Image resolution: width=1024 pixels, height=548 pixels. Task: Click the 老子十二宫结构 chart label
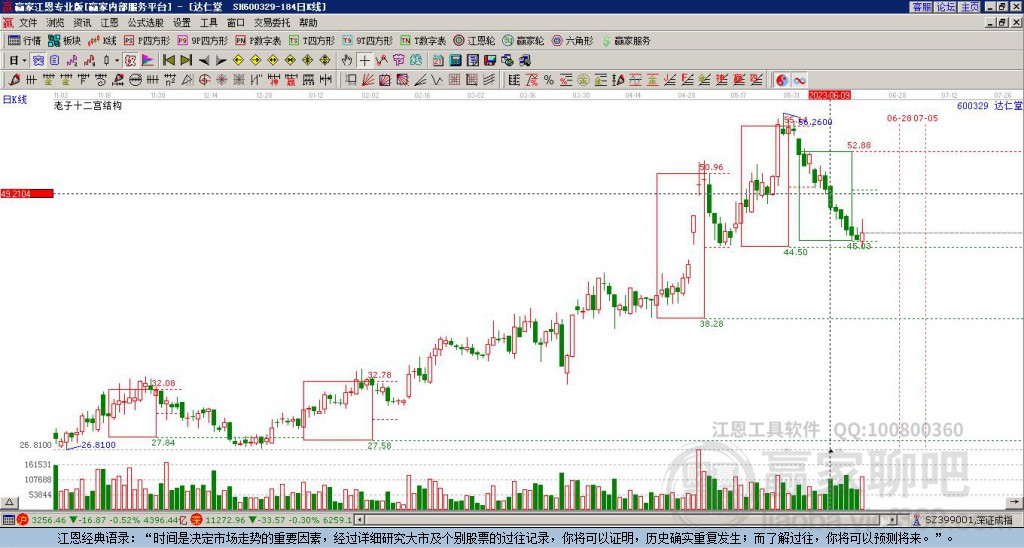tap(88, 105)
